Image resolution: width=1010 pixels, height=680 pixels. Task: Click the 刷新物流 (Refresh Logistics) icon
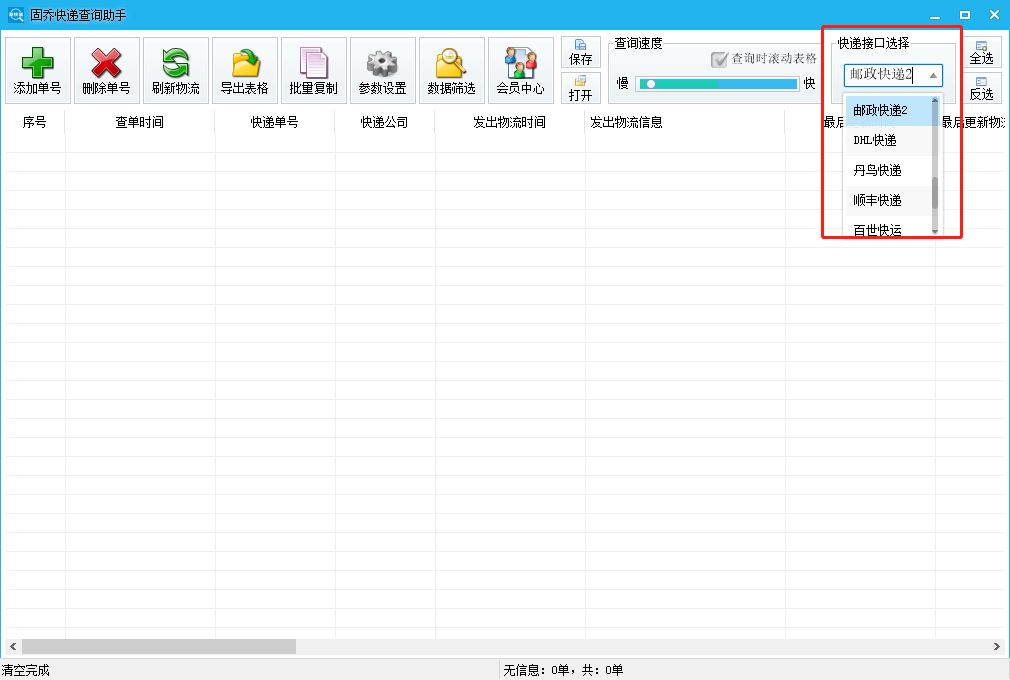click(175, 69)
